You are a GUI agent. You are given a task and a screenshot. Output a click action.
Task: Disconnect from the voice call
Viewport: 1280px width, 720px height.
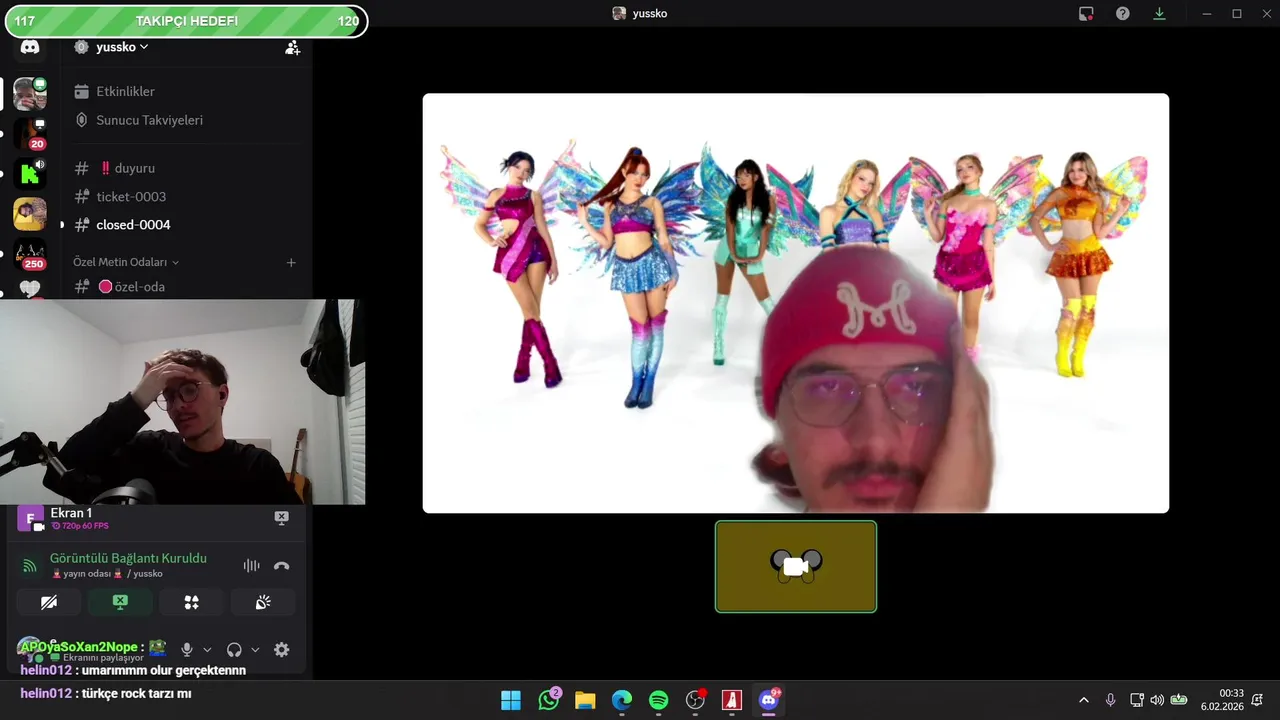281,565
